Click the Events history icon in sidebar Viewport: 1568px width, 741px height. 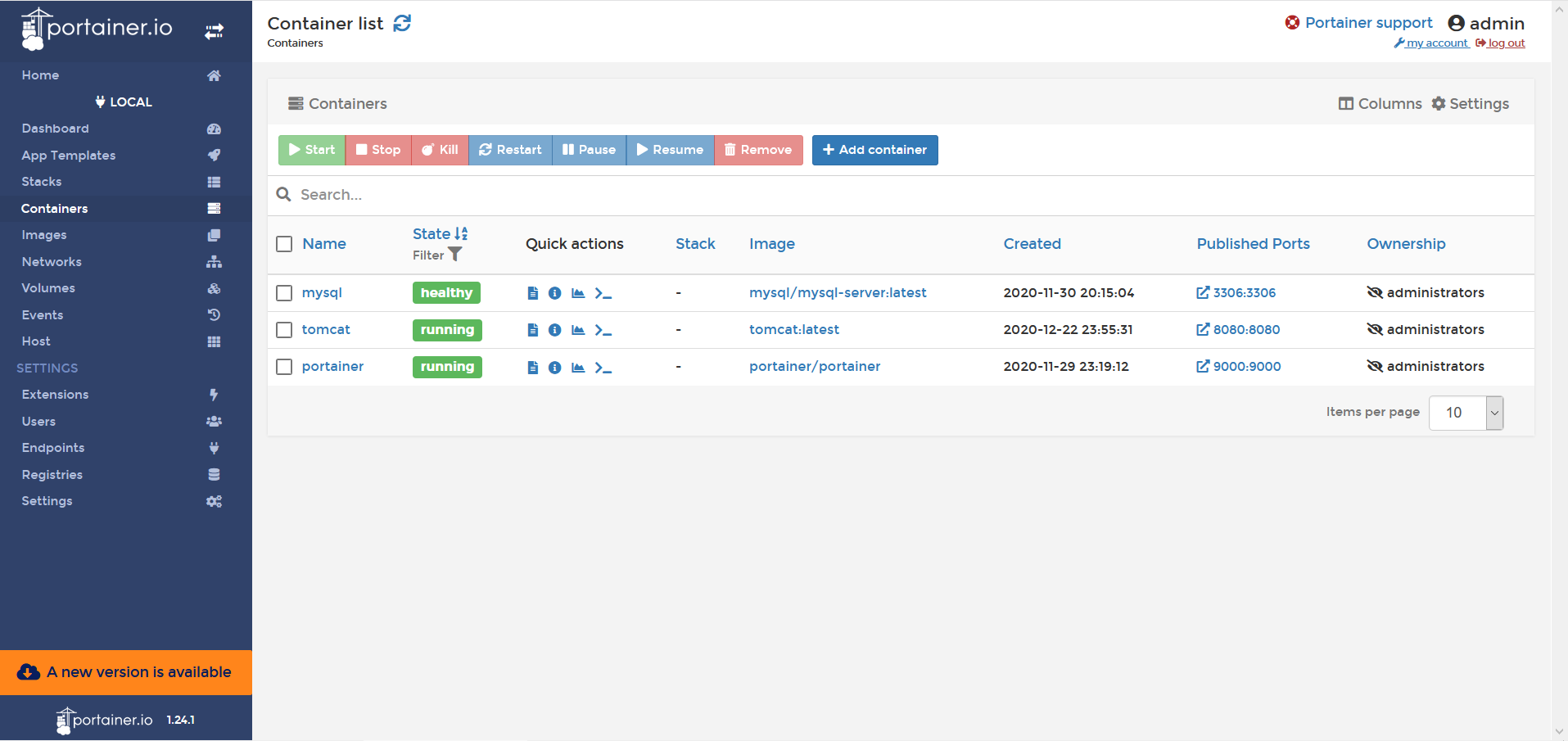(x=214, y=314)
